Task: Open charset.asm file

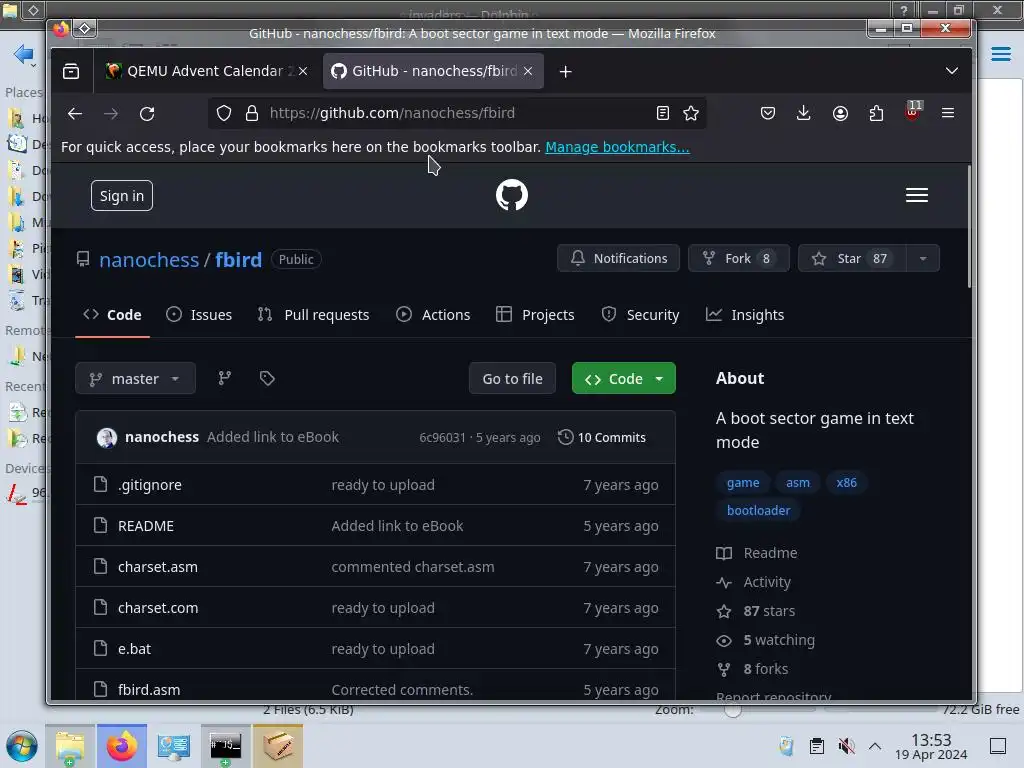Action: tap(157, 567)
